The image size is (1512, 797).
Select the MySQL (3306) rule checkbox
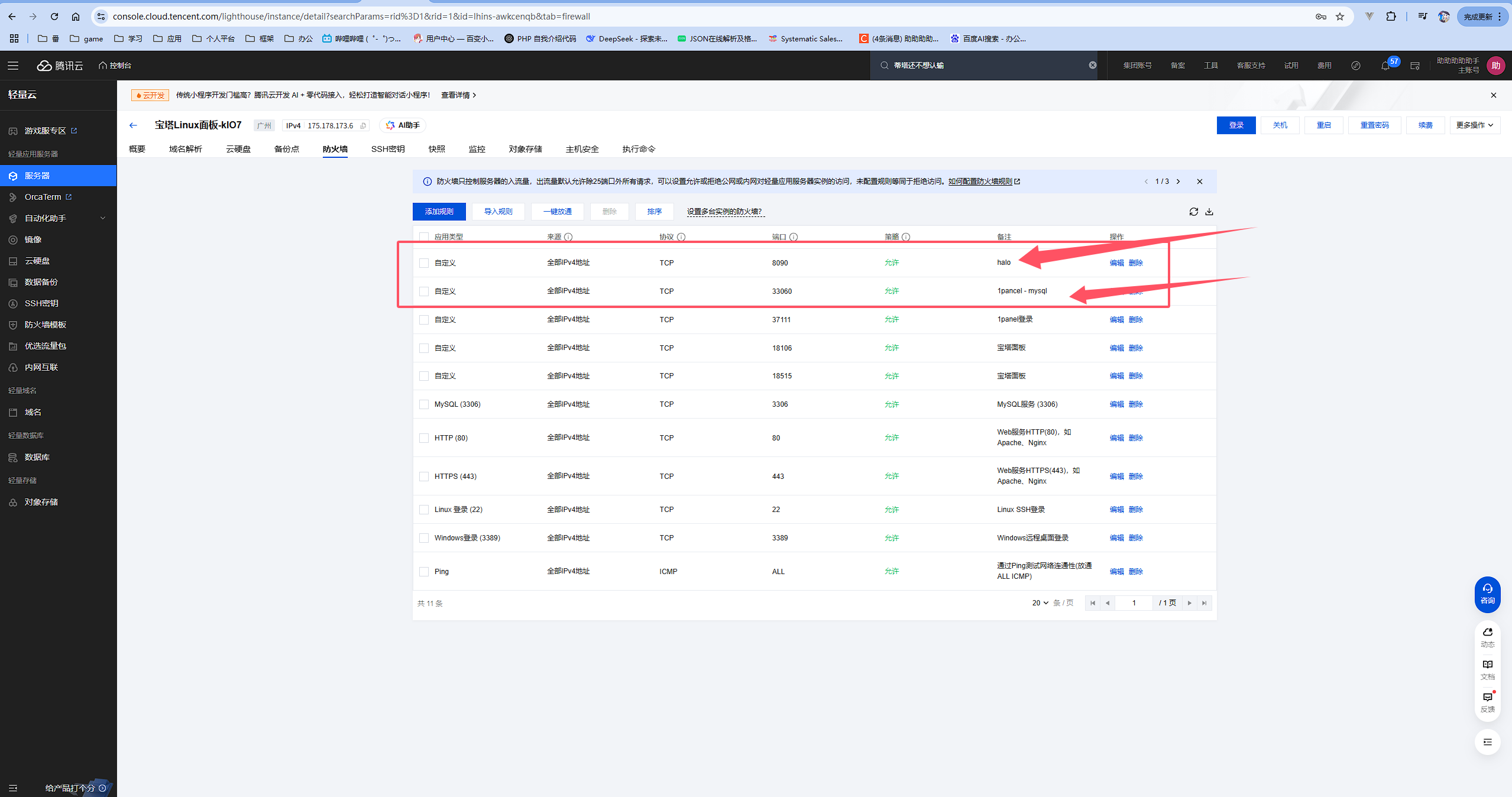click(424, 404)
